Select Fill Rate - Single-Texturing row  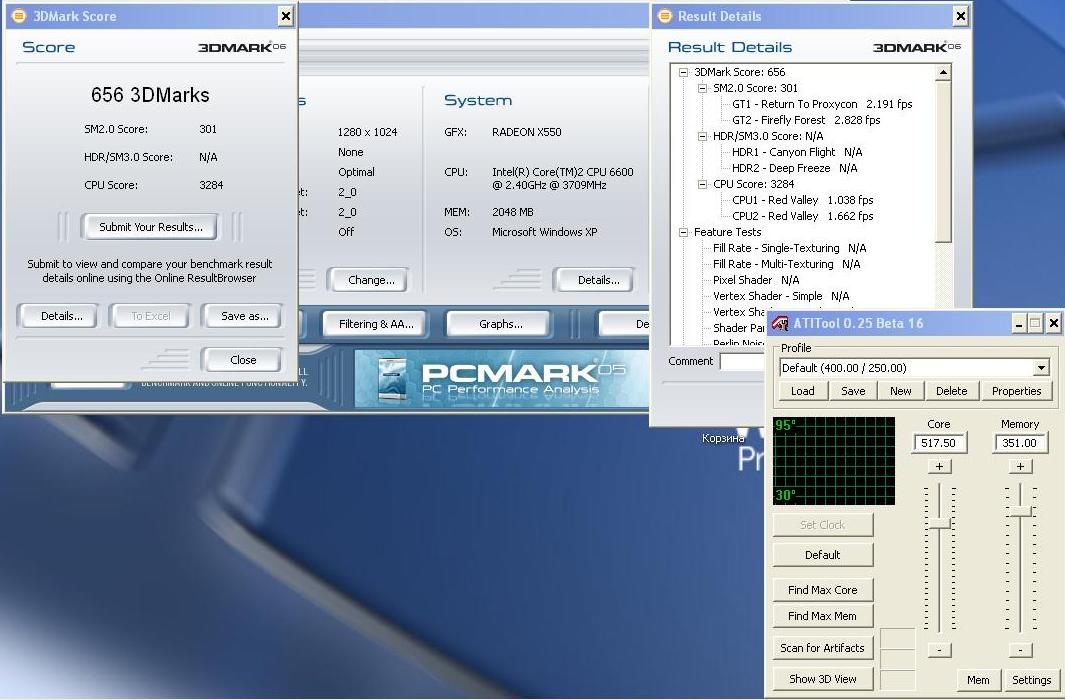coord(789,248)
